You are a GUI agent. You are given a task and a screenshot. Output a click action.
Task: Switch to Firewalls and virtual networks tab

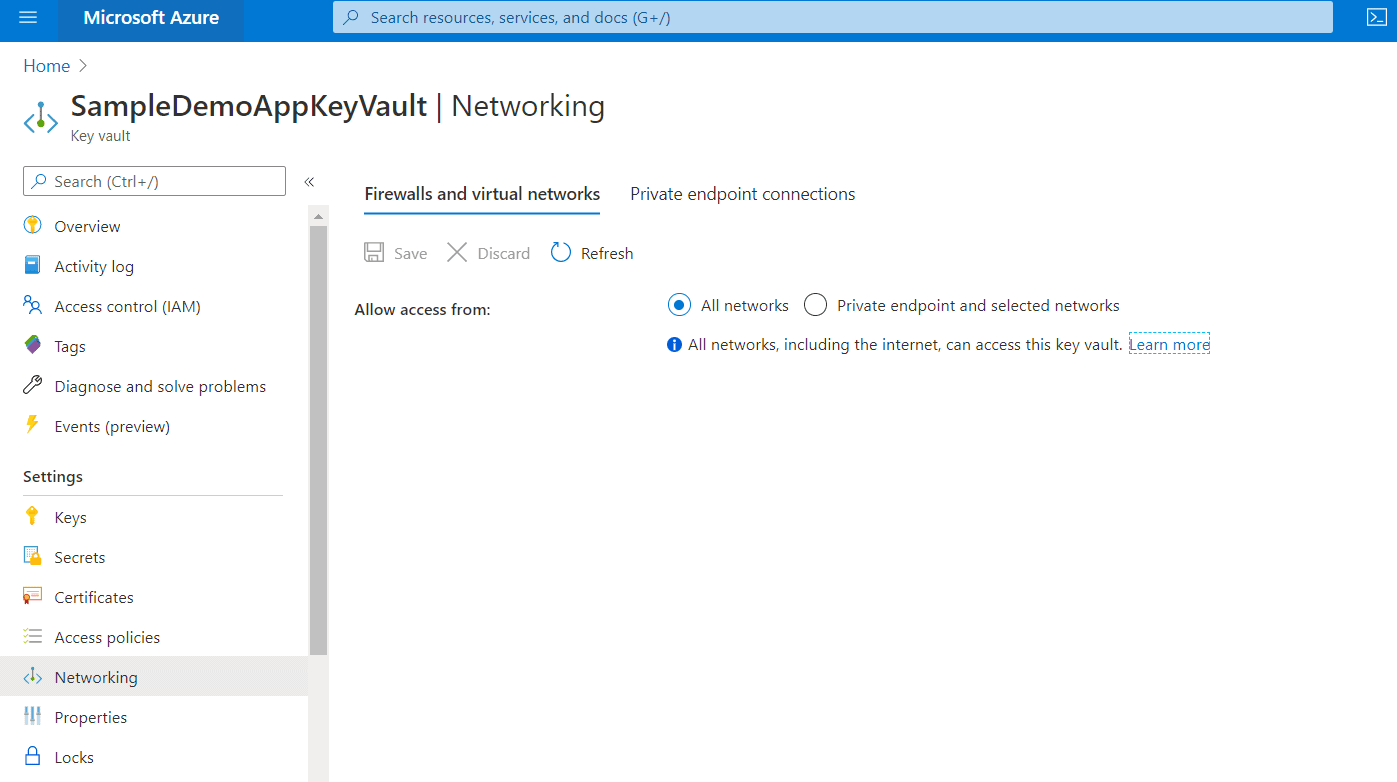click(482, 194)
